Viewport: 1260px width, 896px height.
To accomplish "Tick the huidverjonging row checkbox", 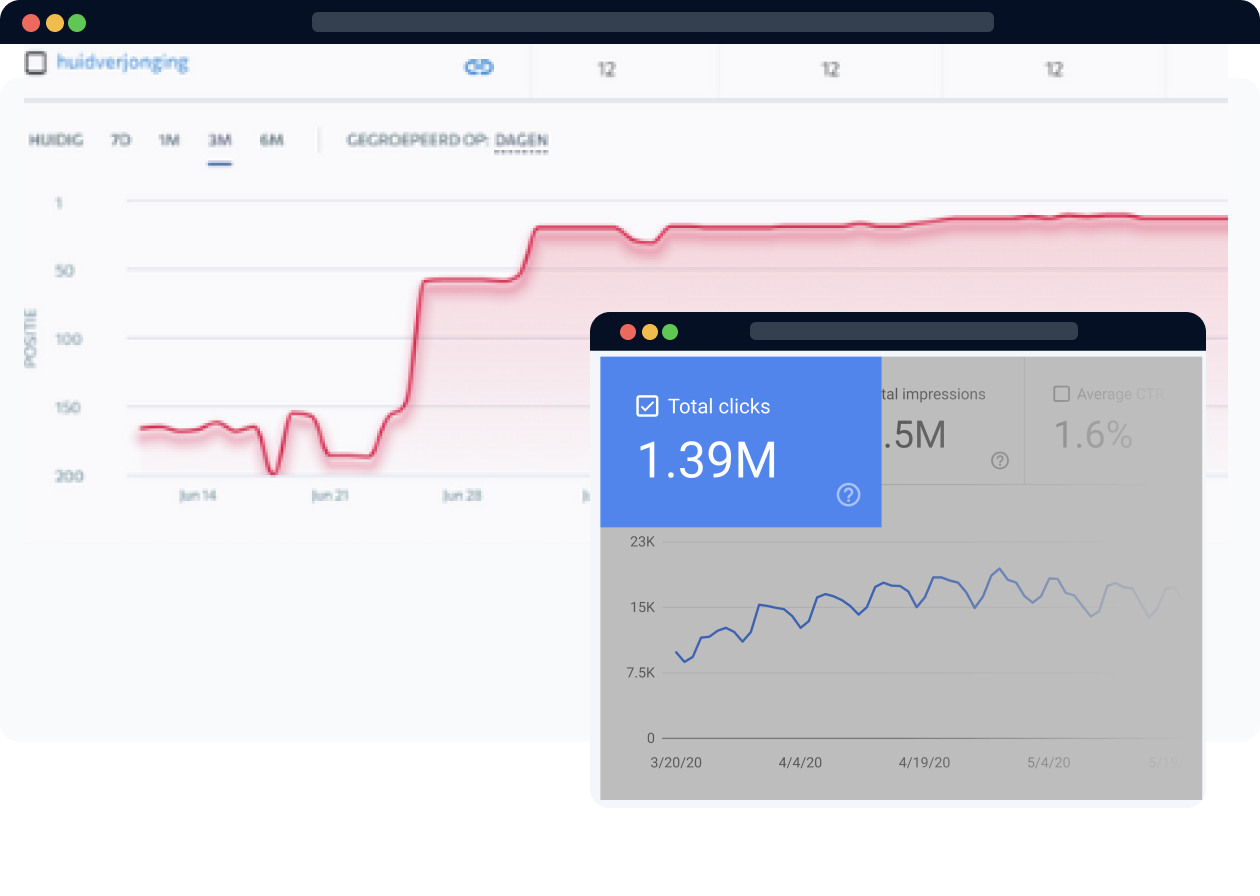I will [x=36, y=63].
